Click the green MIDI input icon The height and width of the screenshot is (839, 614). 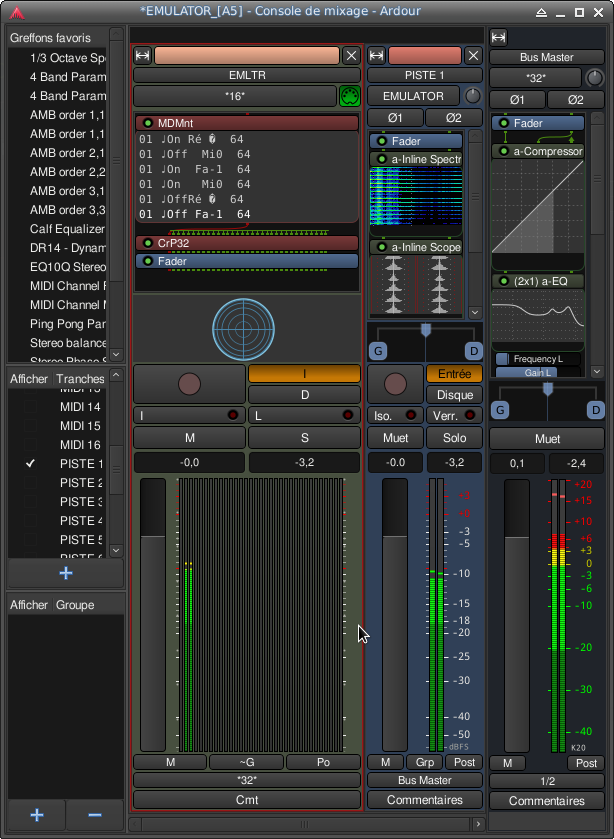[x=350, y=96]
